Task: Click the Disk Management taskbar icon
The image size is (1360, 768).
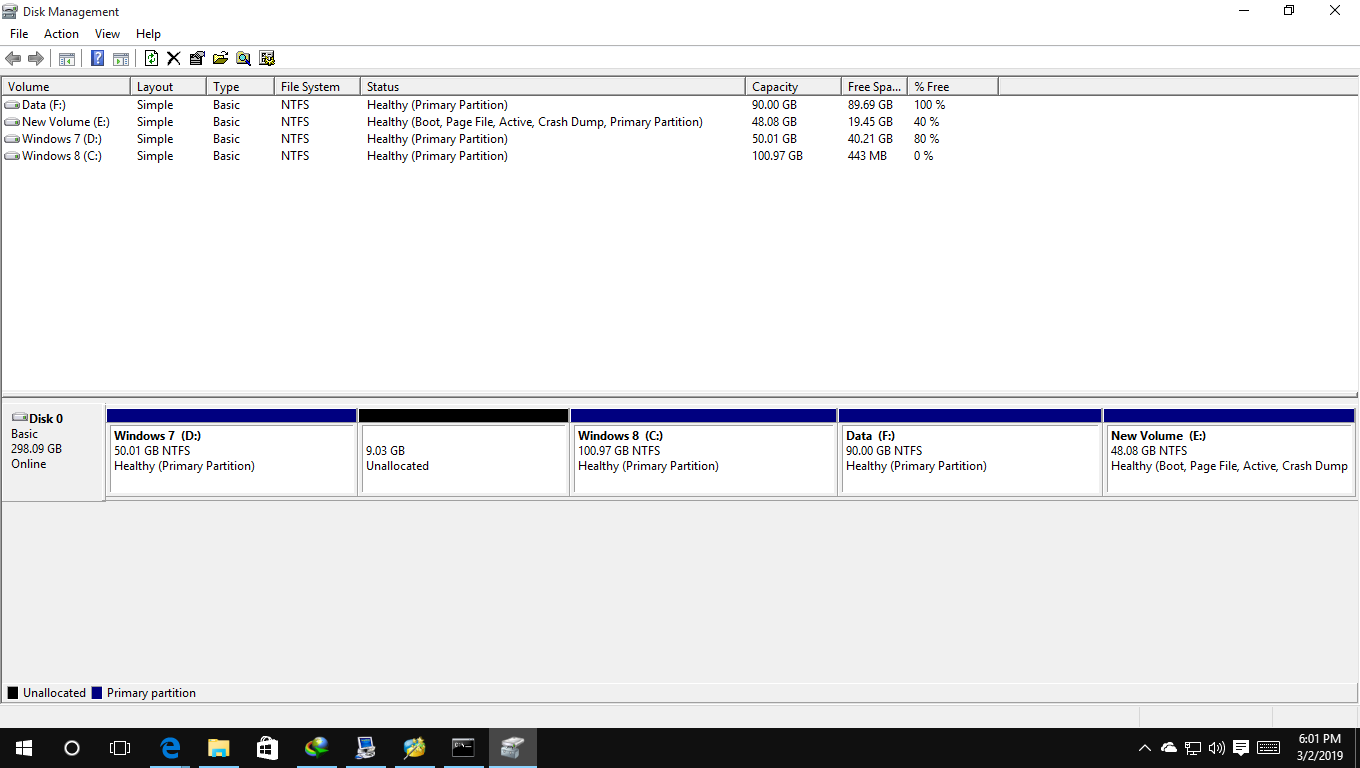Action: (512, 748)
